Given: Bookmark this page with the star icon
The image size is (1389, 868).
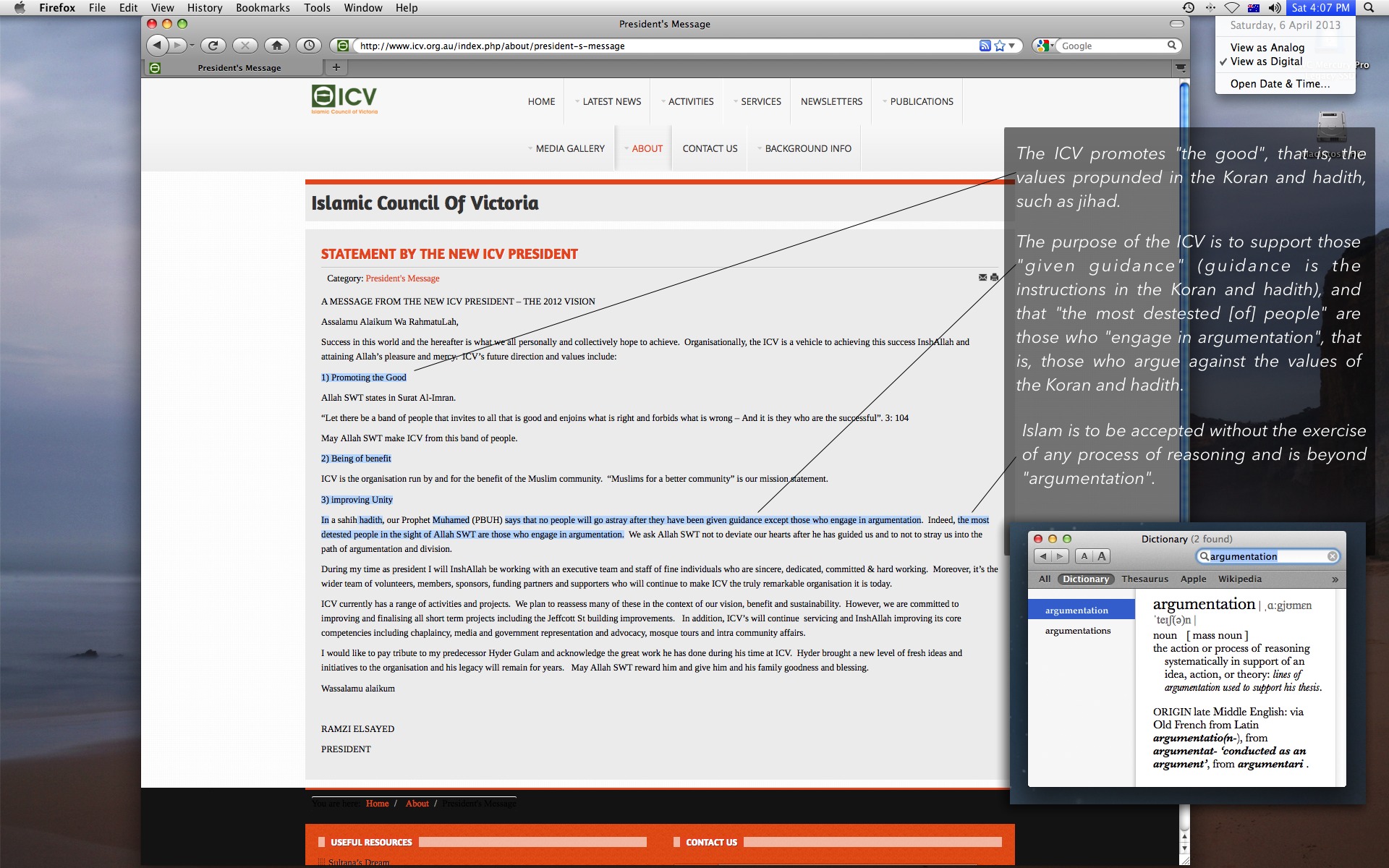Looking at the screenshot, I should pyautogui.click(x=1000, y=46).
